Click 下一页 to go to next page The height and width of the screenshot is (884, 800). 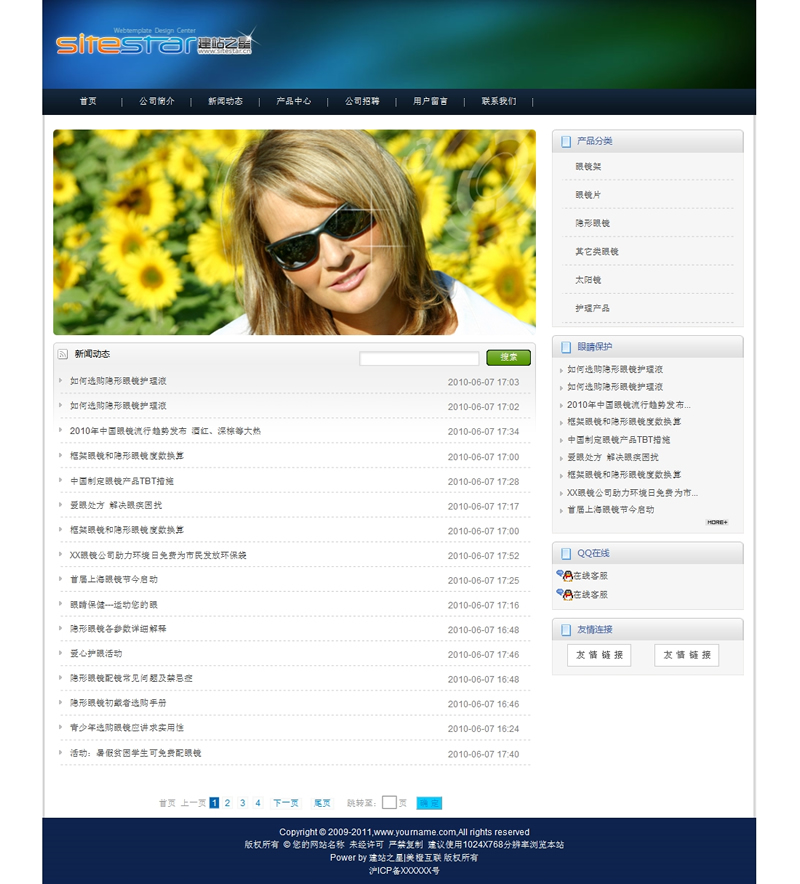pos(286,803)
